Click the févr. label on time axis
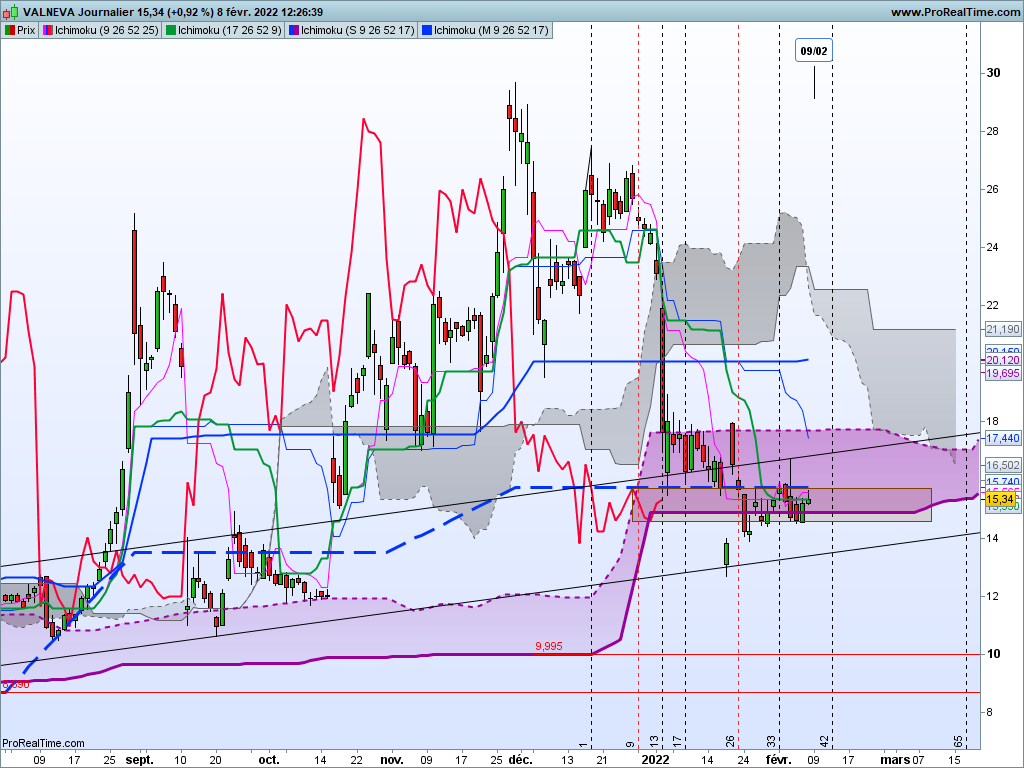The image size is (1024, 768). point(778,760)
